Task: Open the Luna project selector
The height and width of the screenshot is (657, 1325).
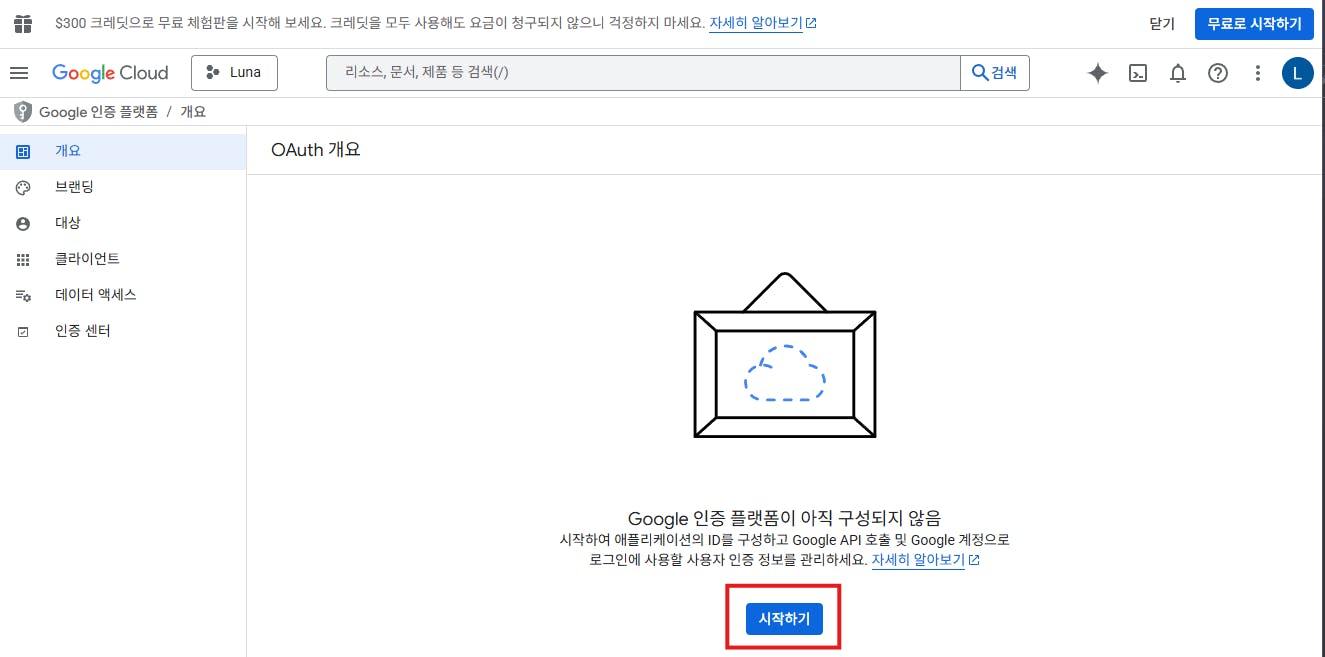Action: point(234,73)
